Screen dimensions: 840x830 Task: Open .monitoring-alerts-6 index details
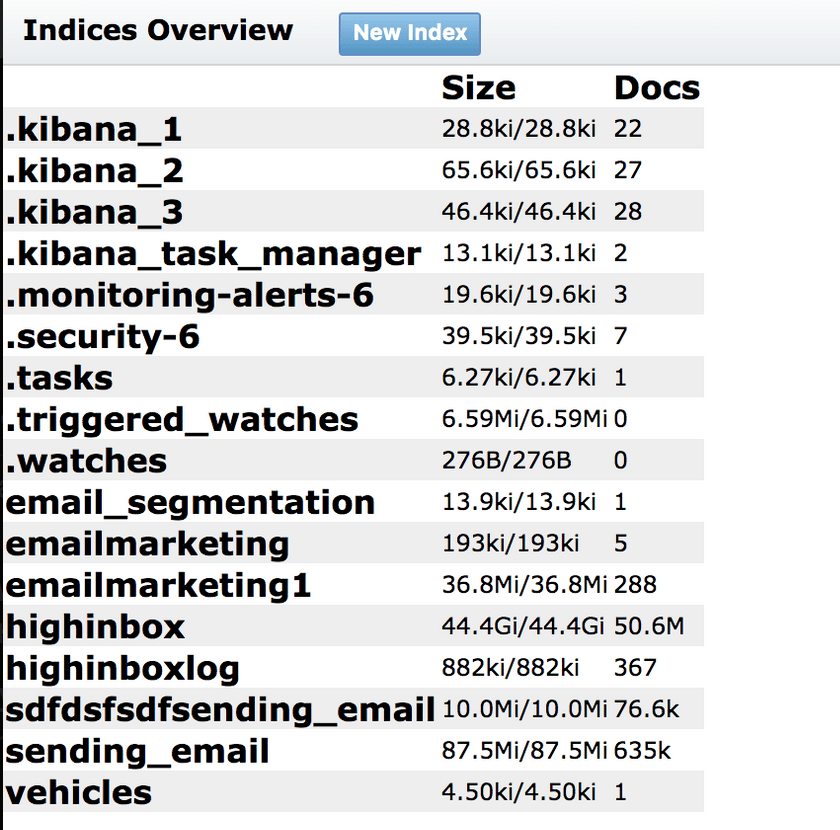[x=190, y=296]
